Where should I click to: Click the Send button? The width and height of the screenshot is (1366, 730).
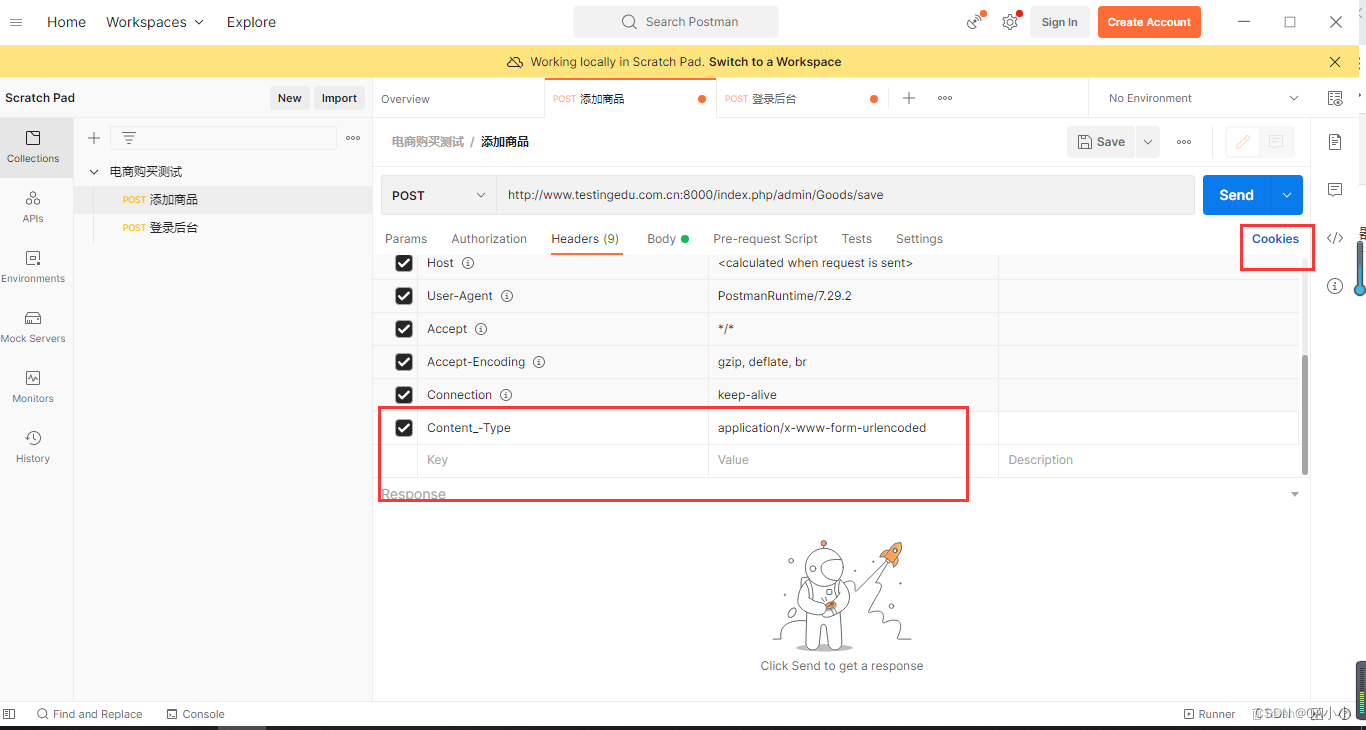[1234, 194]
